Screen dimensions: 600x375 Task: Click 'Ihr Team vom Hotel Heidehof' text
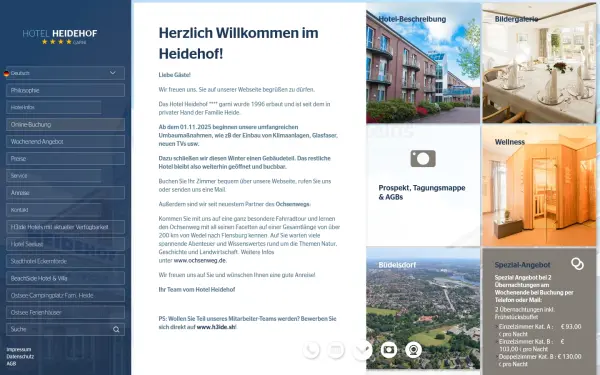197,290
